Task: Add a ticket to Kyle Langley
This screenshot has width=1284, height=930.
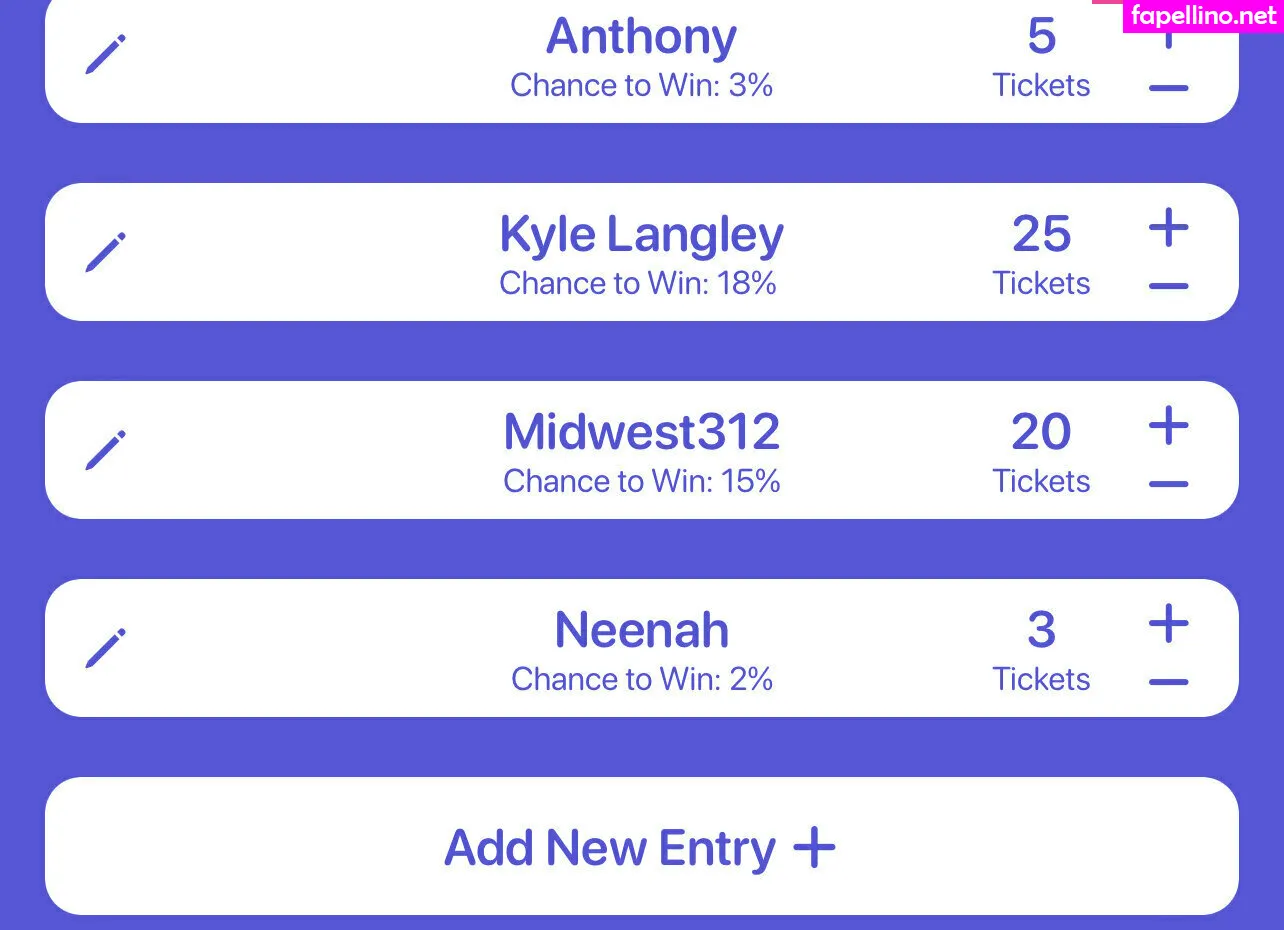Action: point(1168,229)
